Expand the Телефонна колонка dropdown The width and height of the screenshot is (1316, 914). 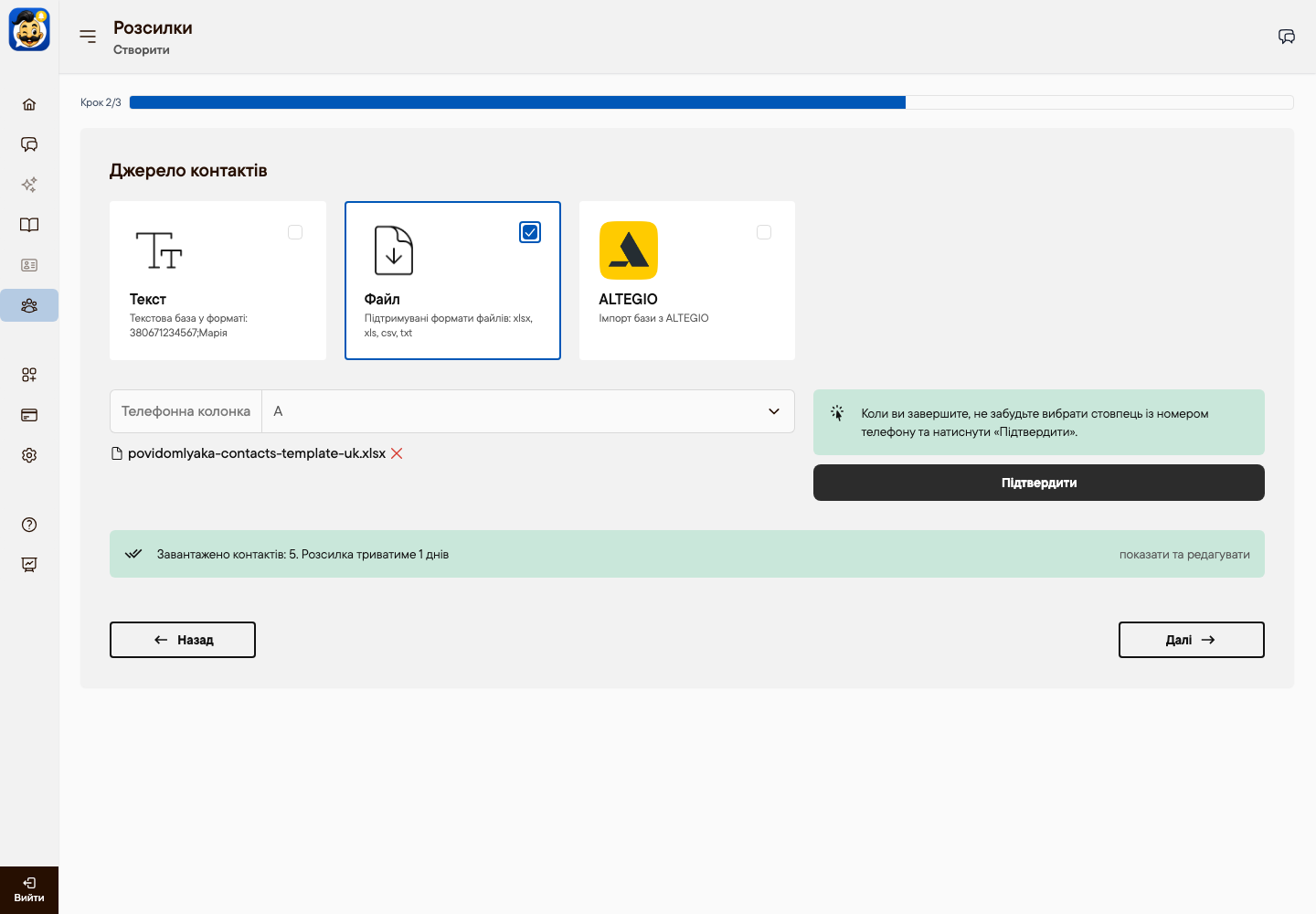[528, 411]
